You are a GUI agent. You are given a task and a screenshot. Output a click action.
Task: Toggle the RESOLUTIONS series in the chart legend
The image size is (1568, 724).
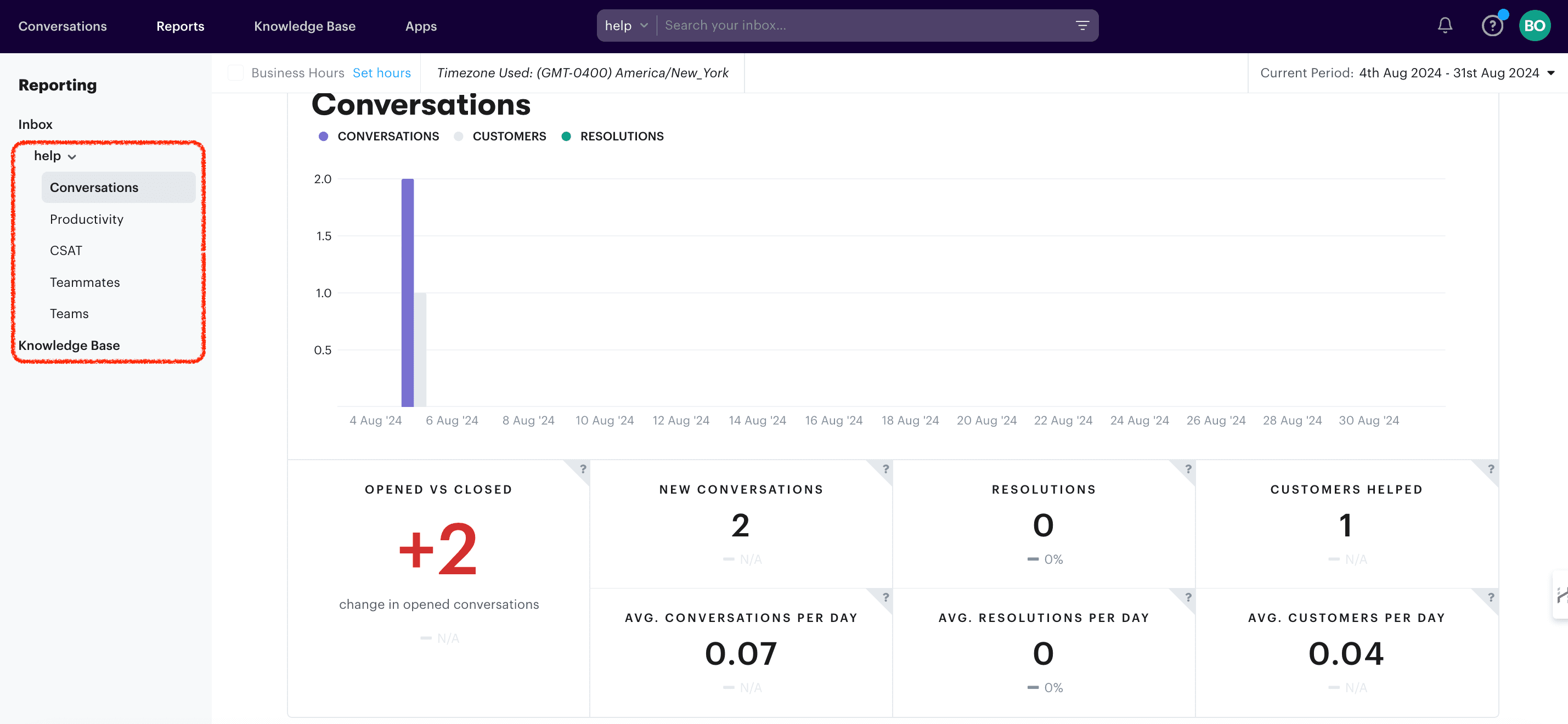622,135
